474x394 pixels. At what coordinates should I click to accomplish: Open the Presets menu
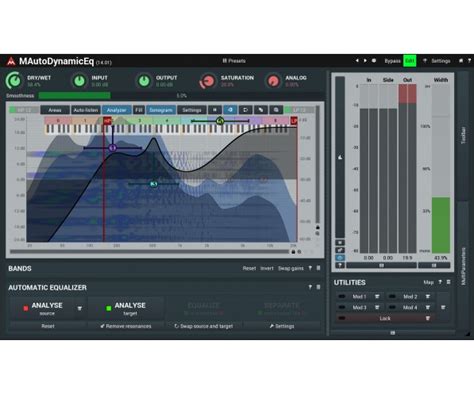point(234,61)
